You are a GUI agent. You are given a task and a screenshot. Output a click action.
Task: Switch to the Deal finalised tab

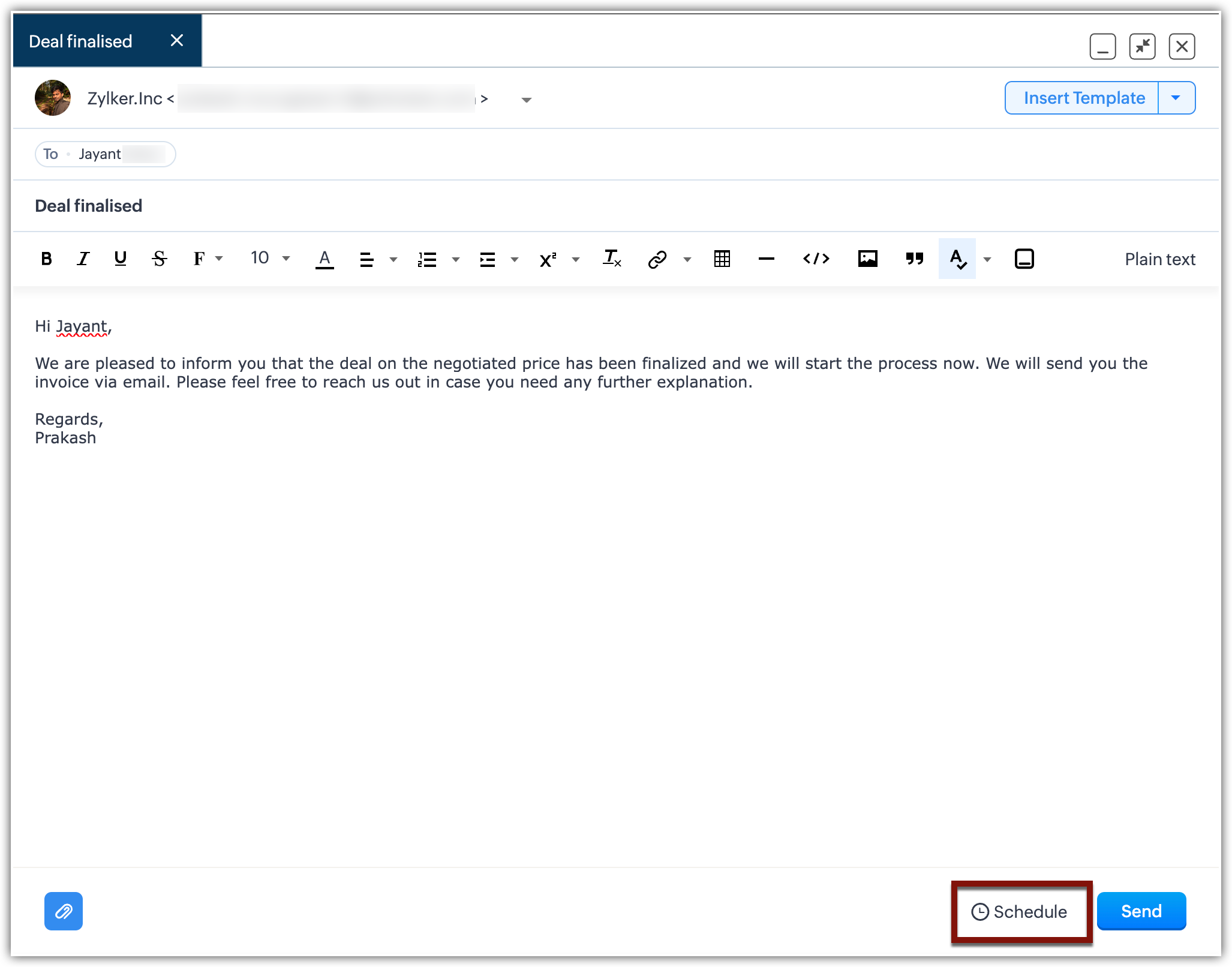81,41
